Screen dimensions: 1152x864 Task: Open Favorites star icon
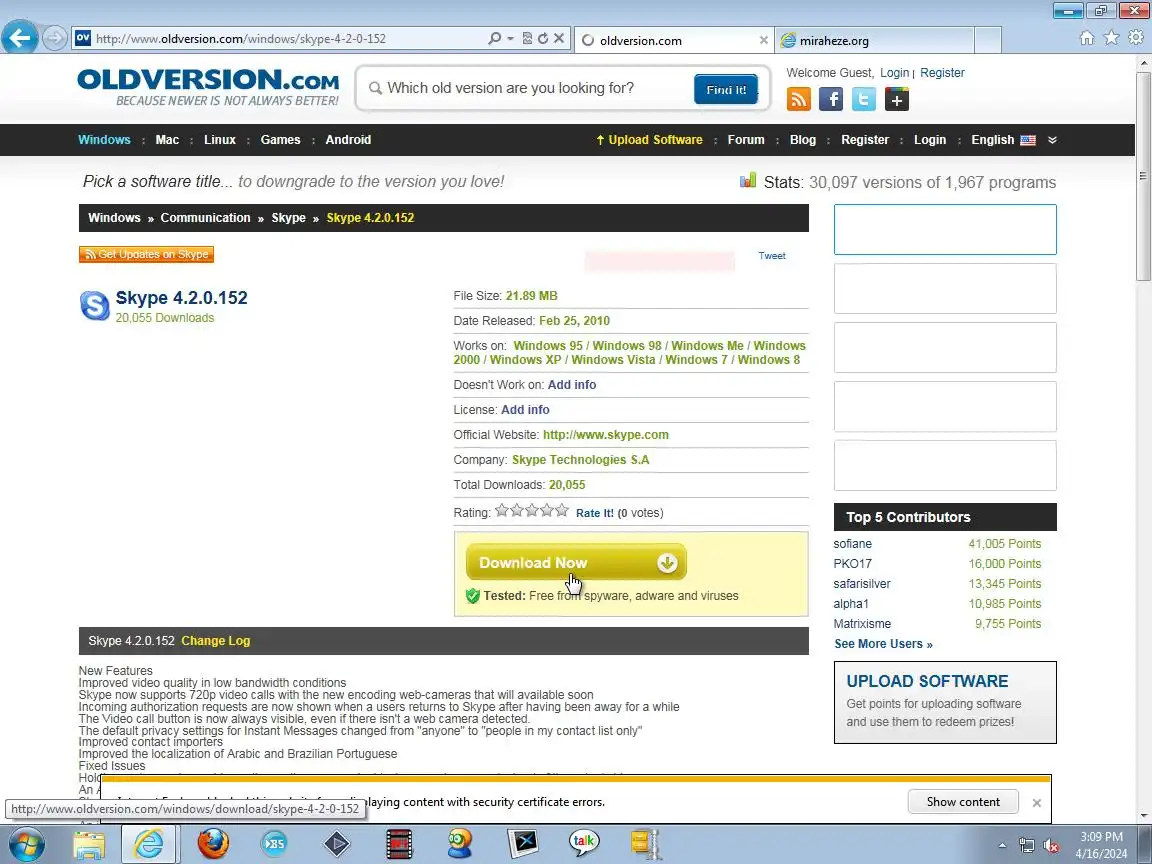(x=1112, y=37)
